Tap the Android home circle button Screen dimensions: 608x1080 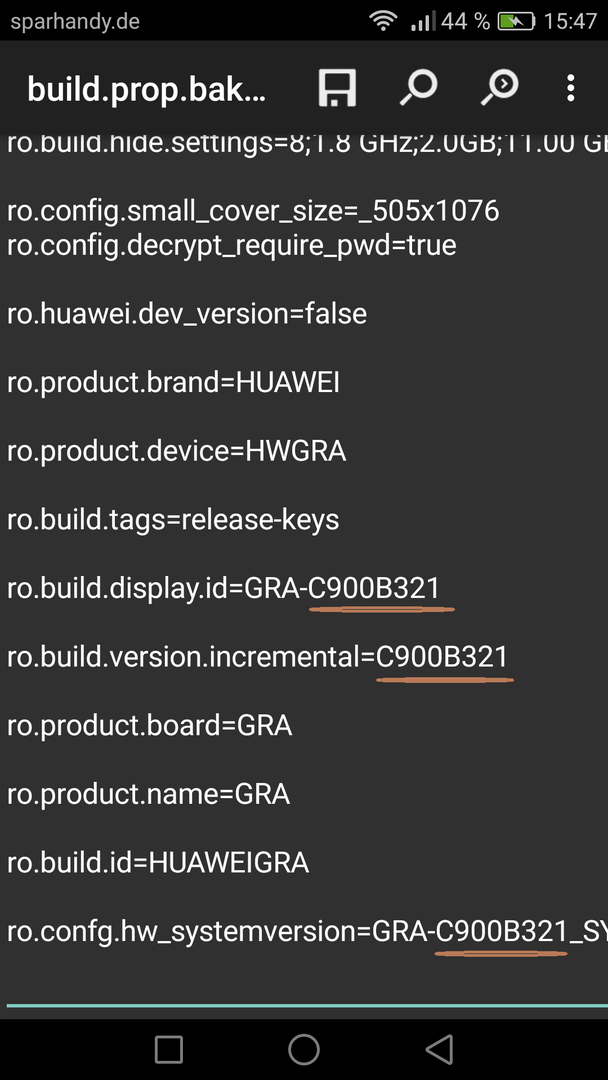[x=304, y=1049]
